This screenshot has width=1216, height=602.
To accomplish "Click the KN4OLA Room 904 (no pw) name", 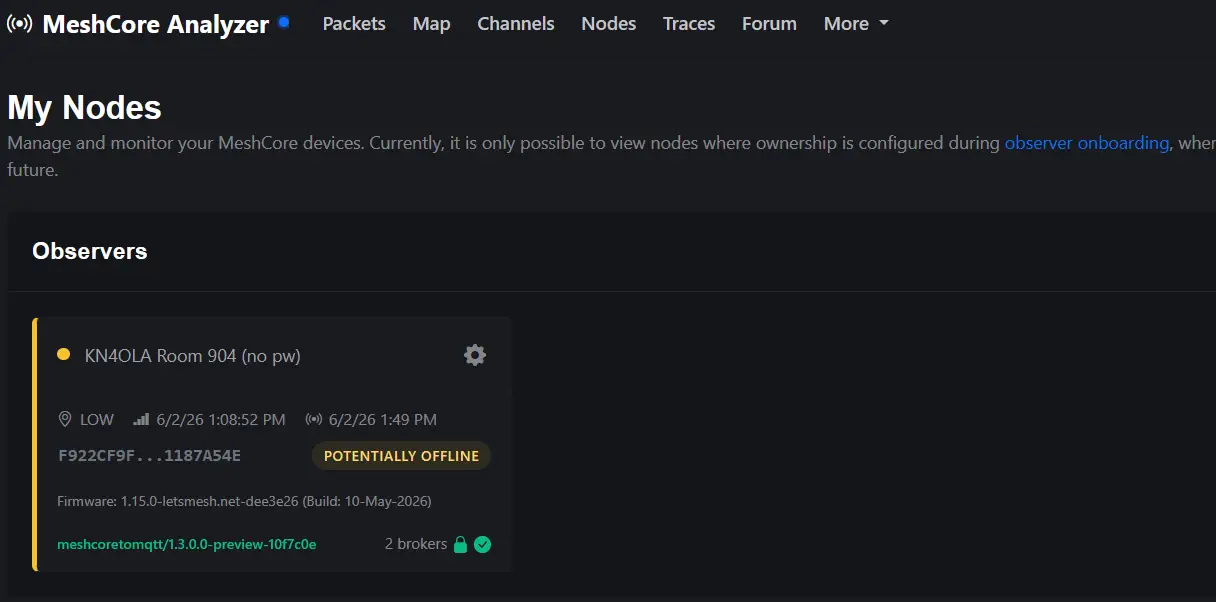I will click(x=193, y=355).
